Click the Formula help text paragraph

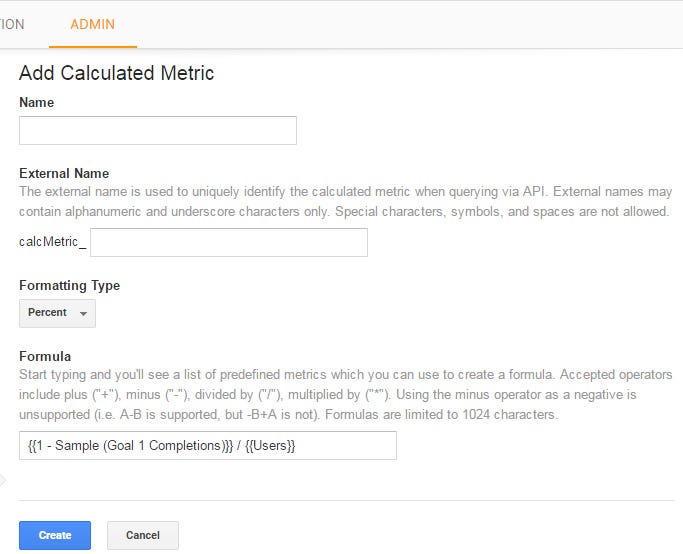click(x=344, y=394)
